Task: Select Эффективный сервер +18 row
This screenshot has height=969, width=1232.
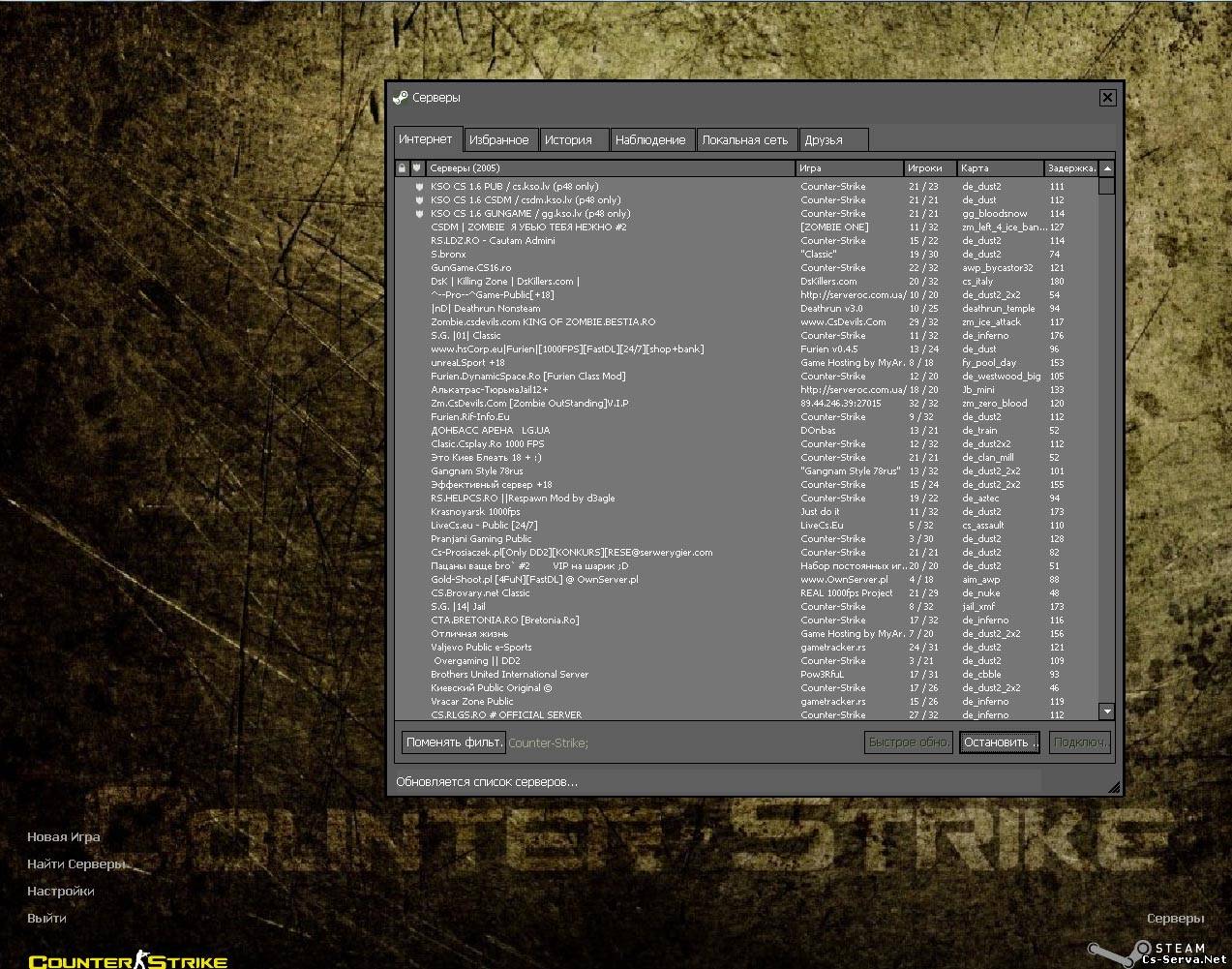Action: (x=746, y=485)
